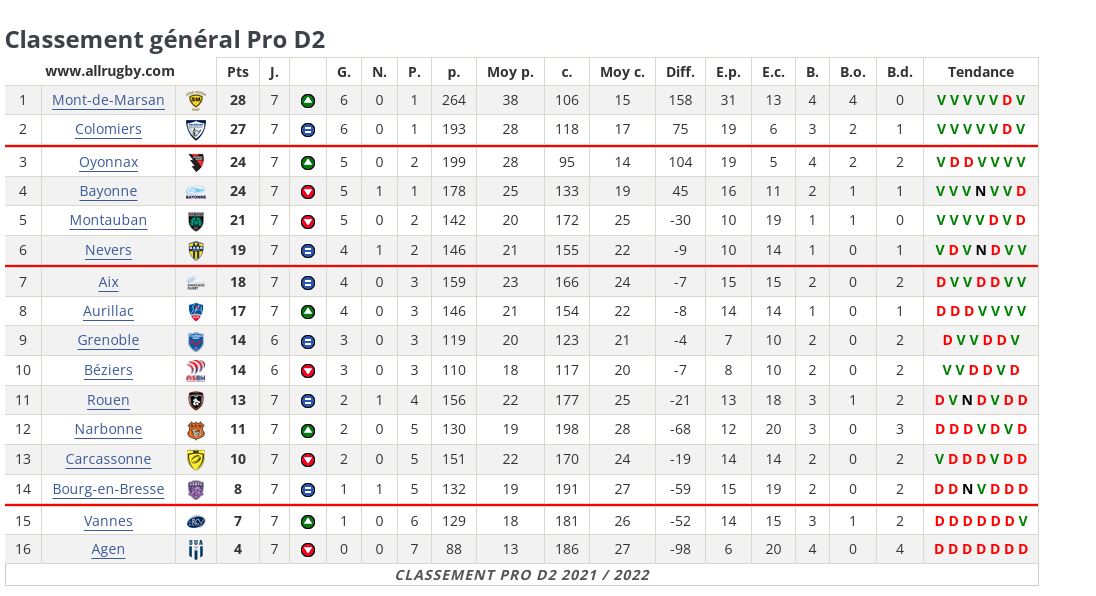Click the Grenoble club shield icon
Screen dimensions: 1096x596
196,340
